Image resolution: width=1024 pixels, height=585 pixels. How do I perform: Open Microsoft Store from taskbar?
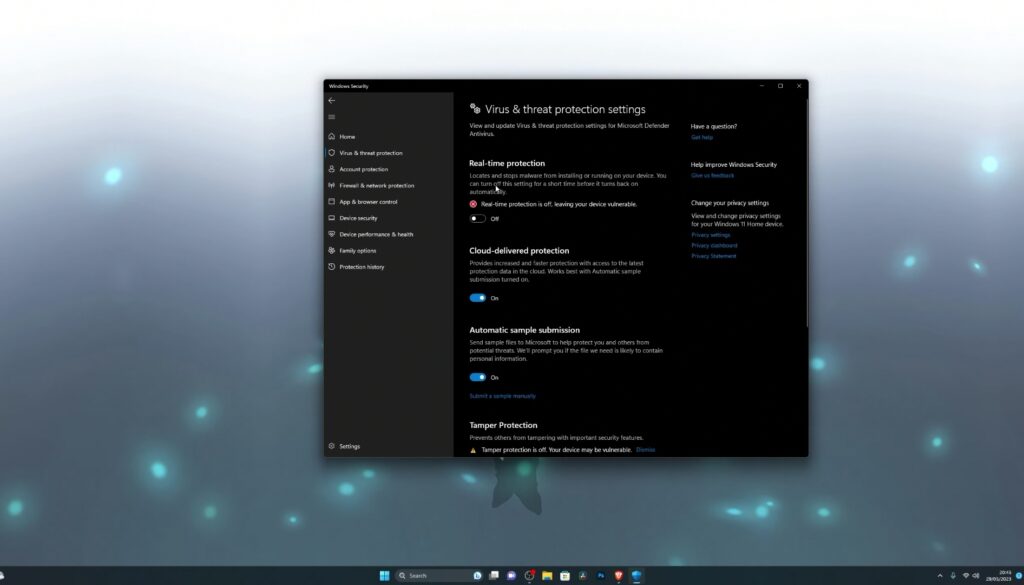tap(564, 575)
